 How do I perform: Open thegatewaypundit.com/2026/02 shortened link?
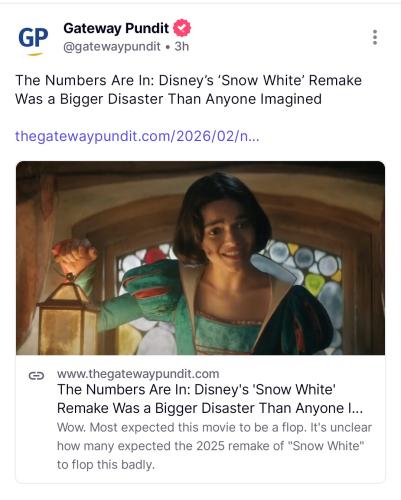pyautogui.click(x=137, y=136)
